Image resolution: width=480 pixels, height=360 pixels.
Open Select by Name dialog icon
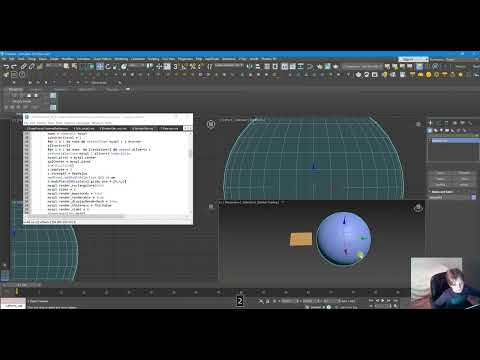click(x=74, y=66)
